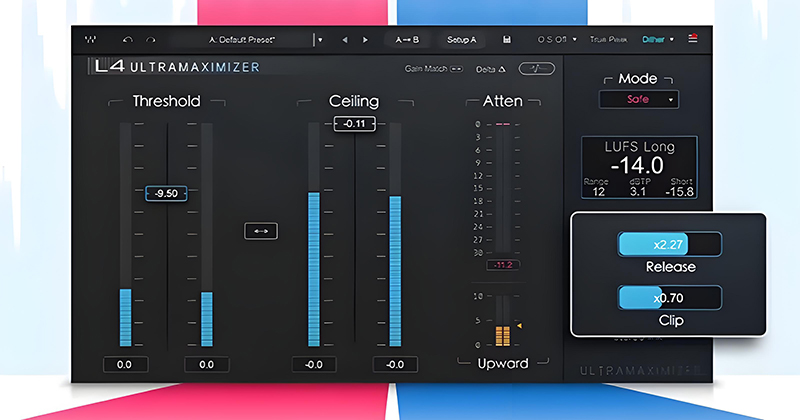Open the Mode dropdown showing Safe
Image resolution: width=800 pixels, height=420 pixels.
[x=638, y=99]
